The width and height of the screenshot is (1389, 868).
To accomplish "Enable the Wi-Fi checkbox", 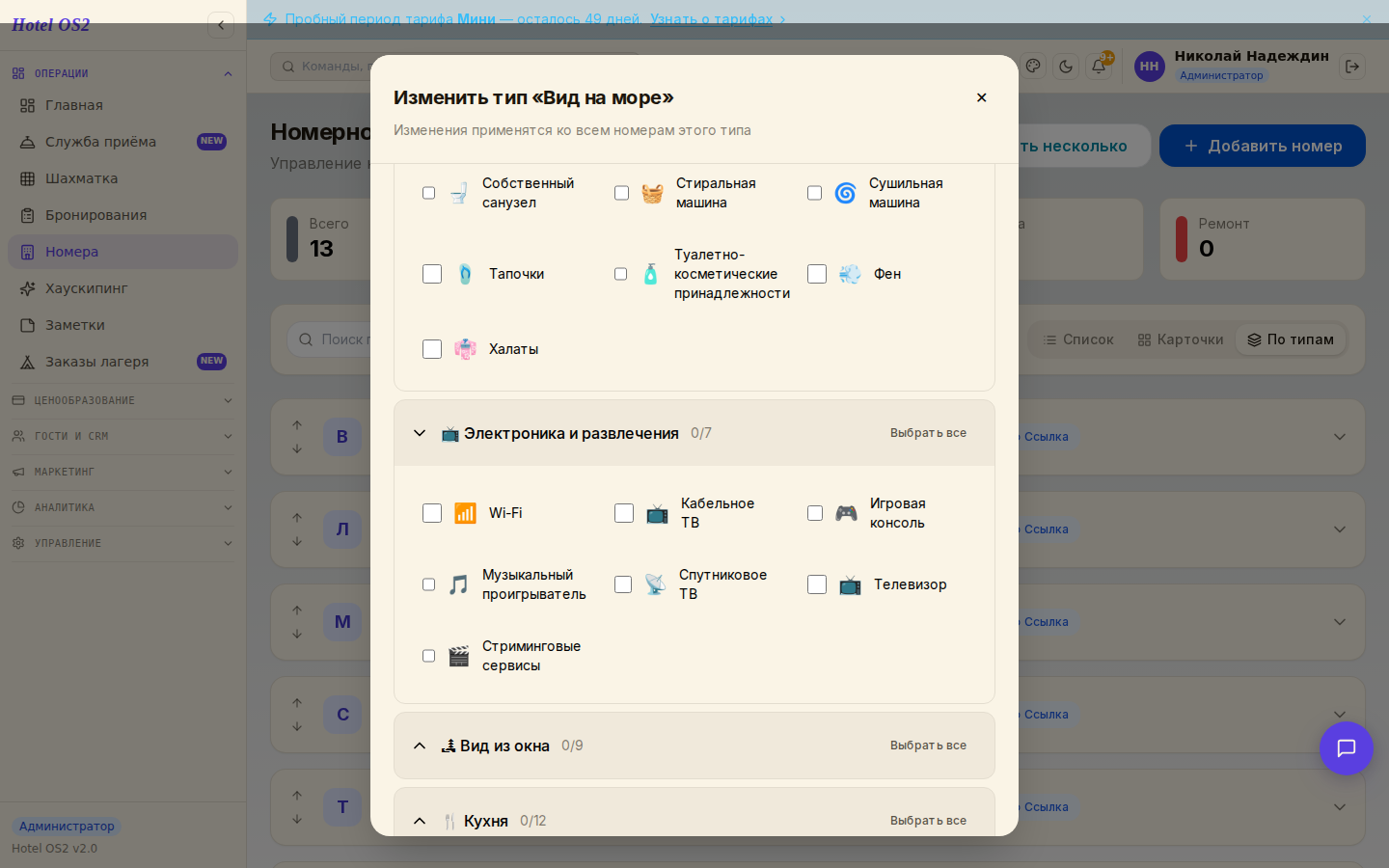I will pos(432,513).
